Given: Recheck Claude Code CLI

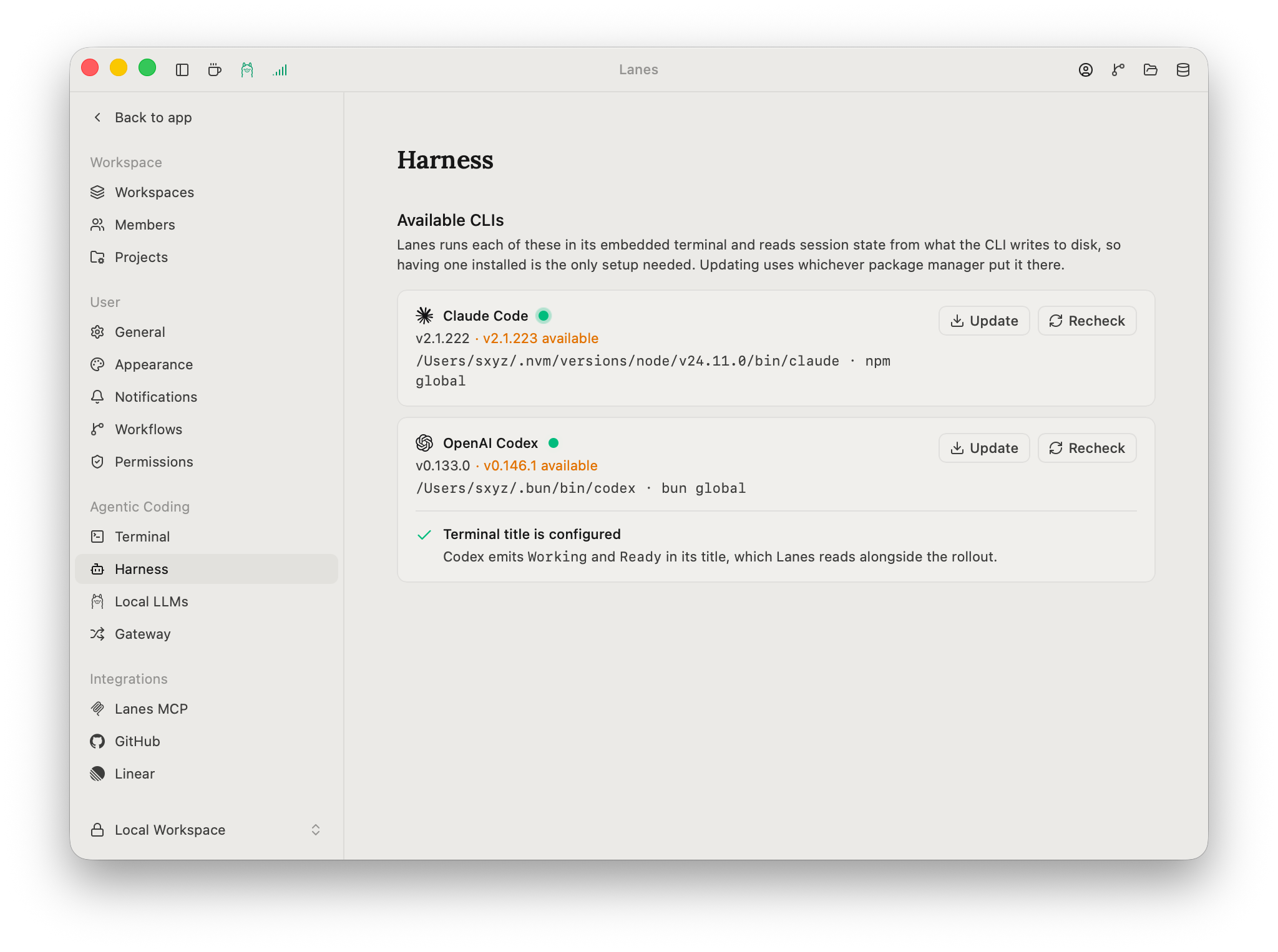Looking at the screenshot, I should (1087, 321).
